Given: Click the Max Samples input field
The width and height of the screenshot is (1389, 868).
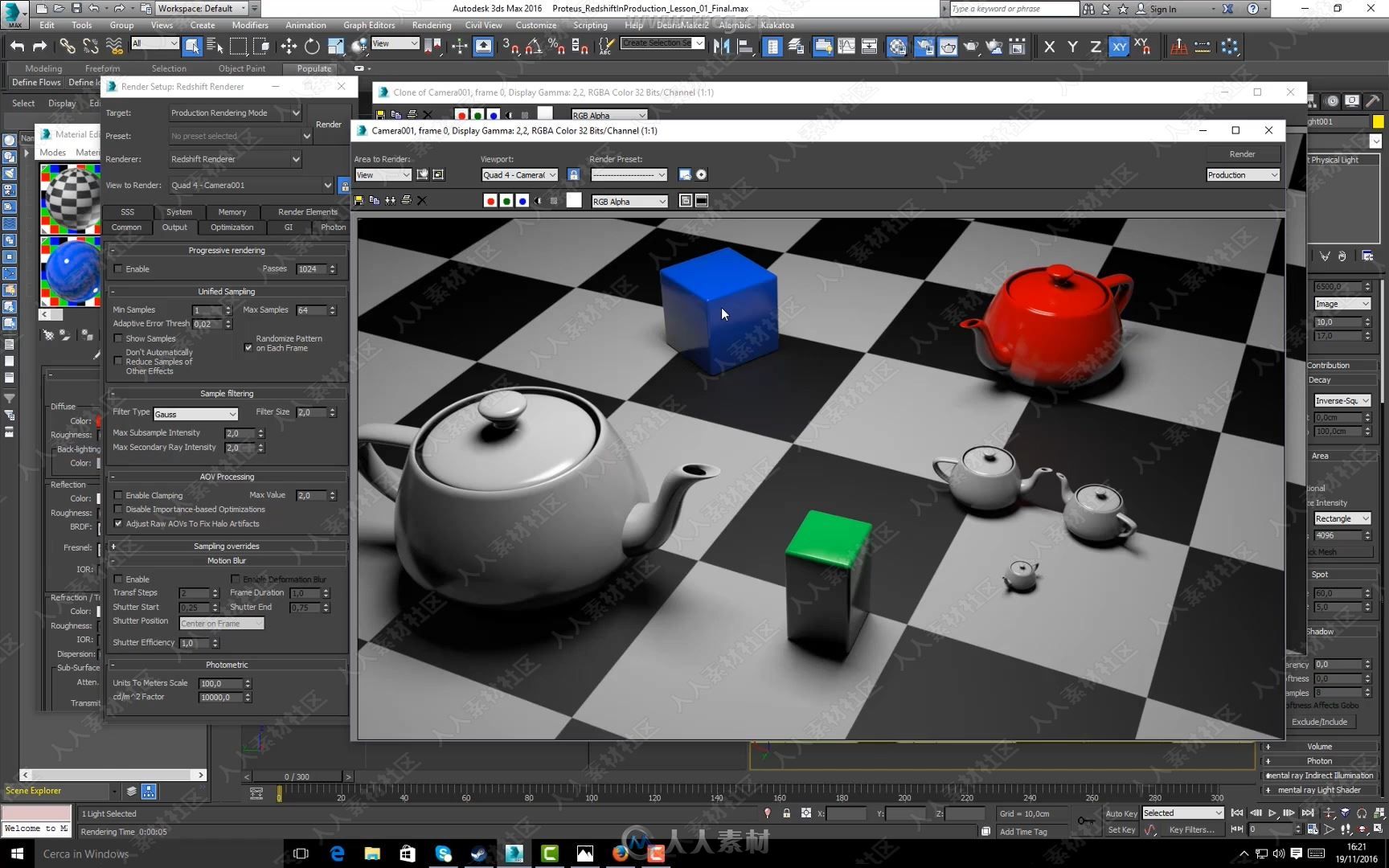Looking at the screenshot, I should click(x=310, y=310).
